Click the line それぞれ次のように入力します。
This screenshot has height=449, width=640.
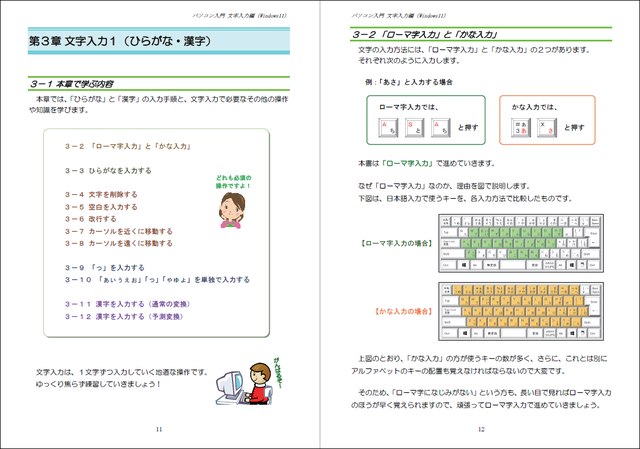[409, 61]
